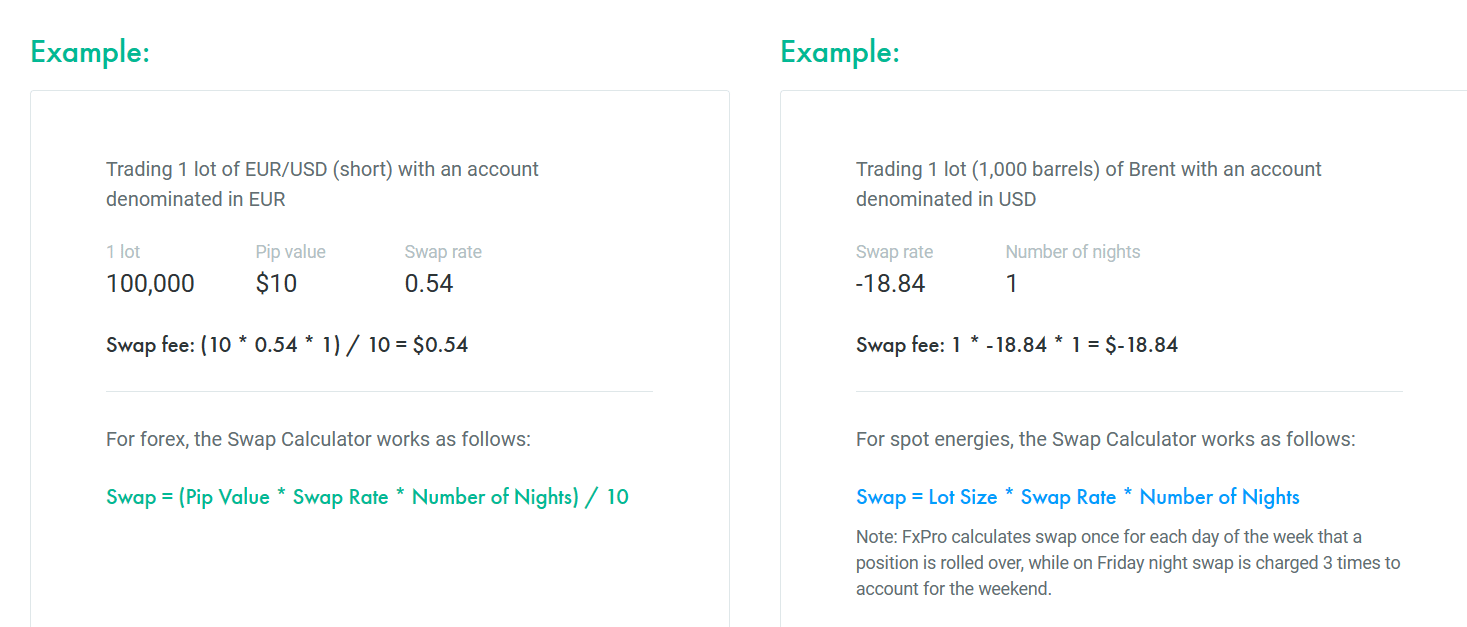The image size is (1467, 627).
Task: Click the left card's Swap rate label
Action: 443,252
